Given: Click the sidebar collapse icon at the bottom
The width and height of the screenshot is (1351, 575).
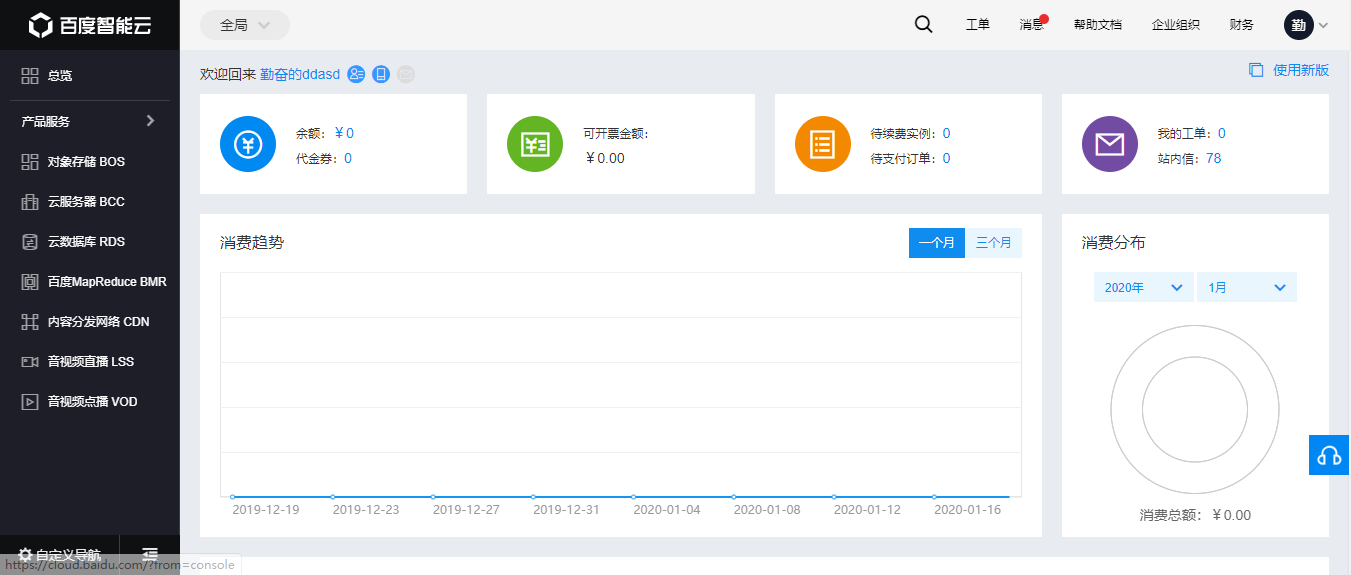Looking at the screenshot, I should click(150, 554).
